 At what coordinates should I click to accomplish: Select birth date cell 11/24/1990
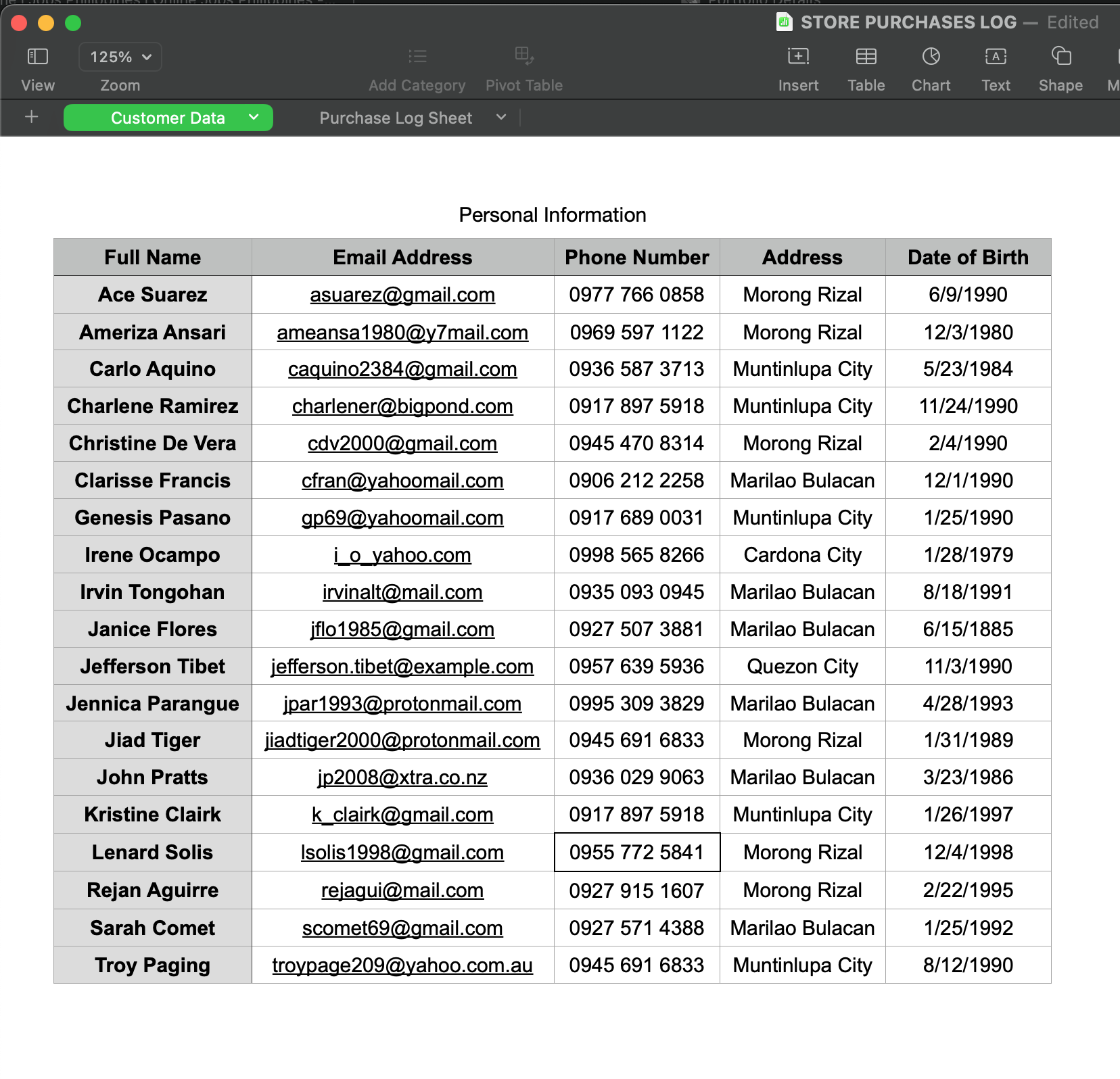coord(969,406)
